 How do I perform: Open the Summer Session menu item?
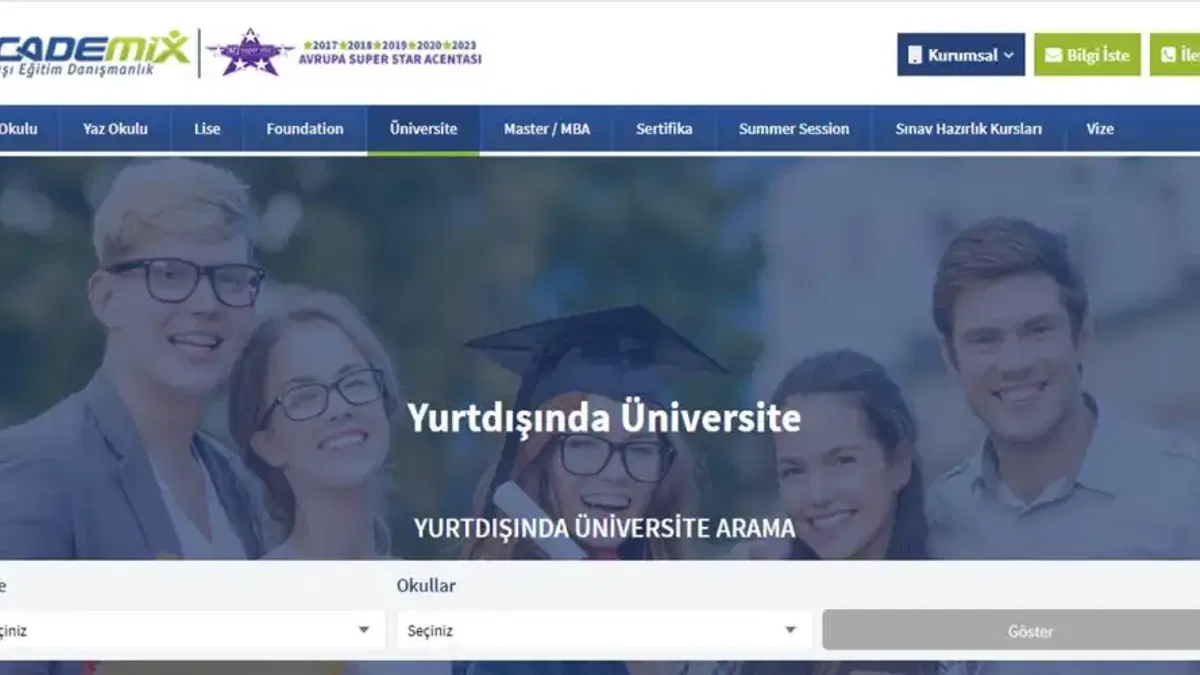click(x=794, y=129)
